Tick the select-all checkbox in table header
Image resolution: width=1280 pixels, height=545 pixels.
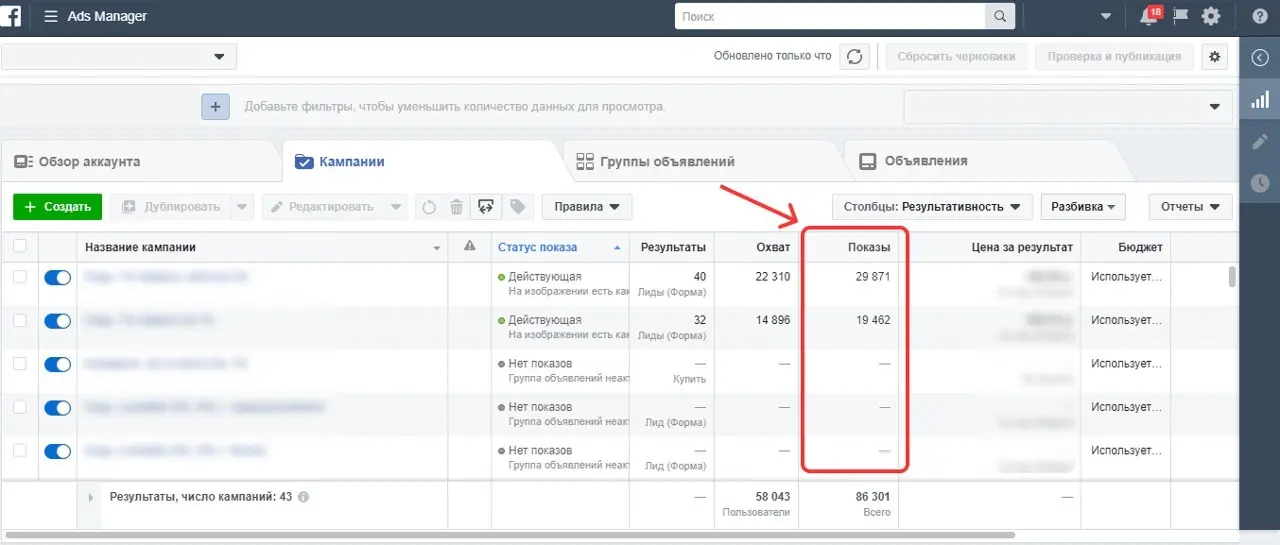point(20,247)
